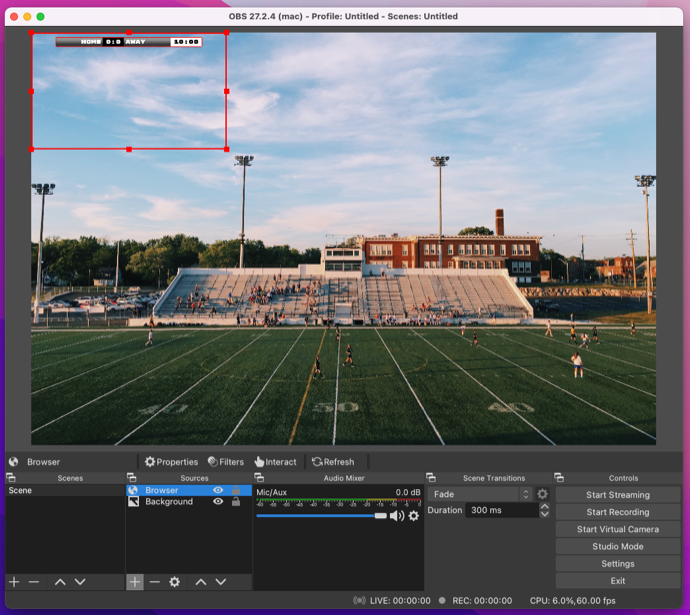Open Filters for the selected source

[x=225, y=462]
